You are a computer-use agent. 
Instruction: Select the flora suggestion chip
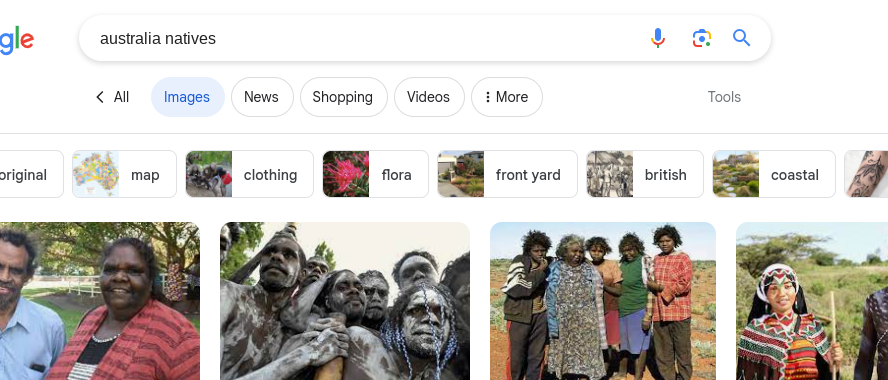click(375, 174)
